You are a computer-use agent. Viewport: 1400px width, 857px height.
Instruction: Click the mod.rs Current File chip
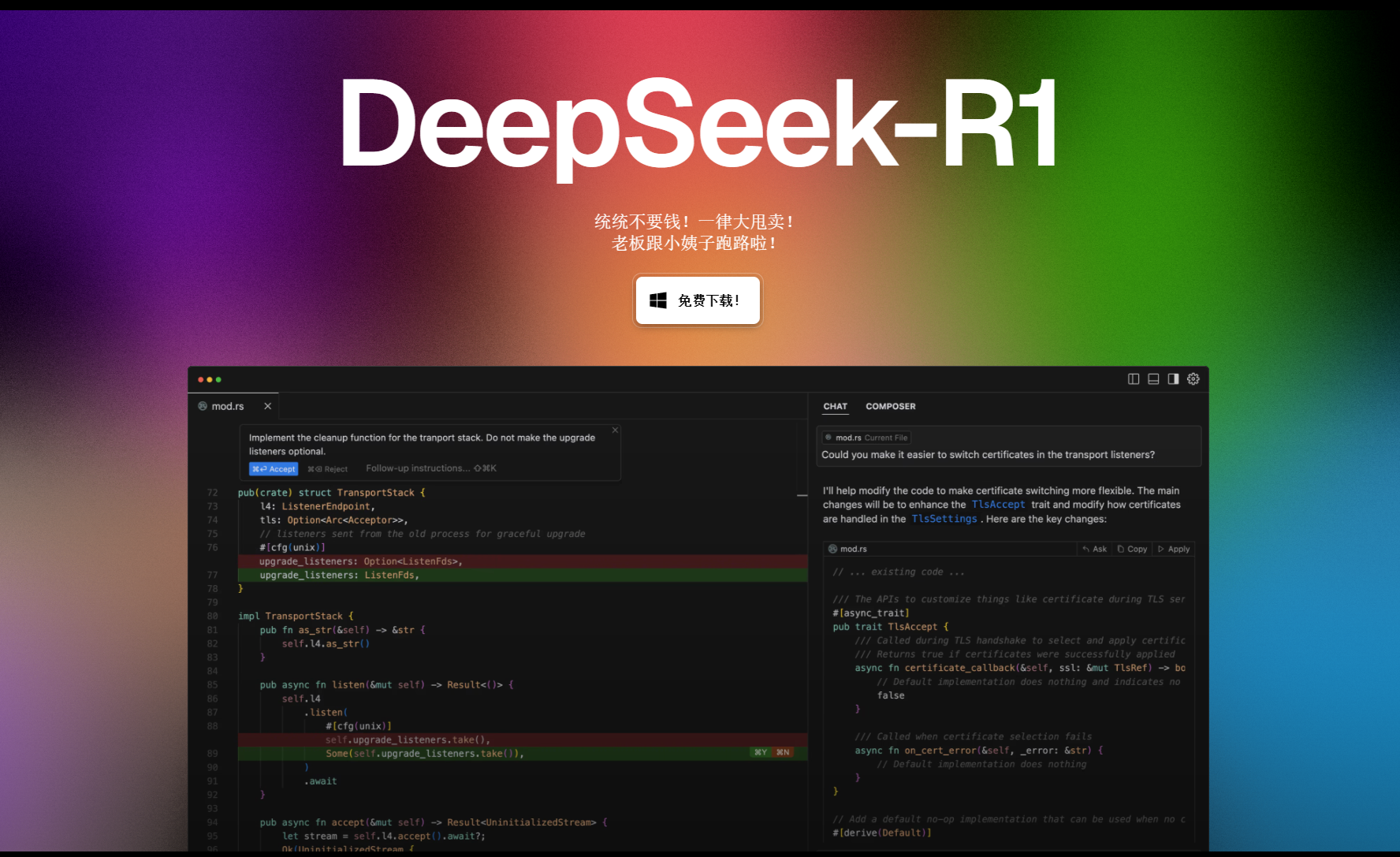tap(865, 437)
